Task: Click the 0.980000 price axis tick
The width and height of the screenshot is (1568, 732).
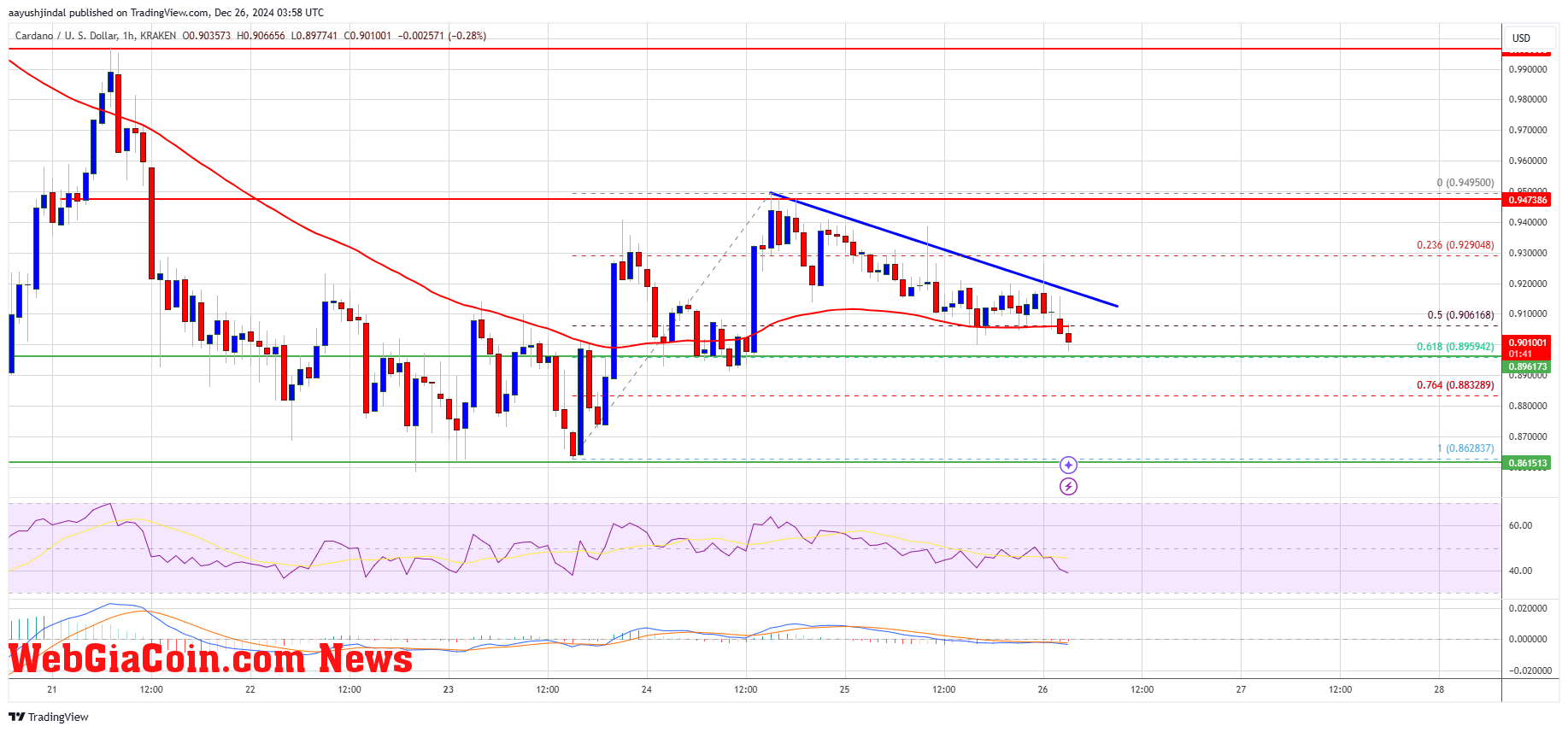Action: [1528, 100]
